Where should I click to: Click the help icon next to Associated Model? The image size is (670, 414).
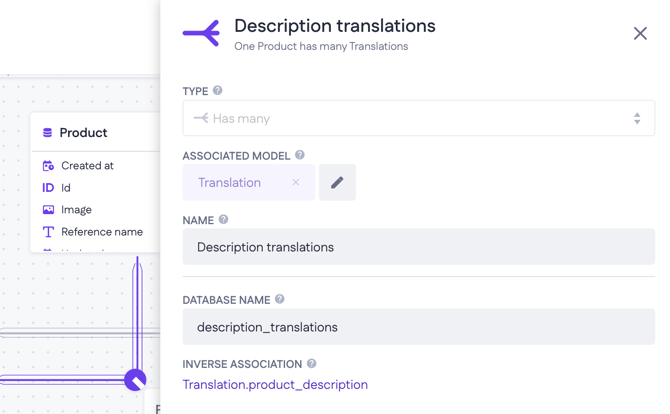[300, 156]
